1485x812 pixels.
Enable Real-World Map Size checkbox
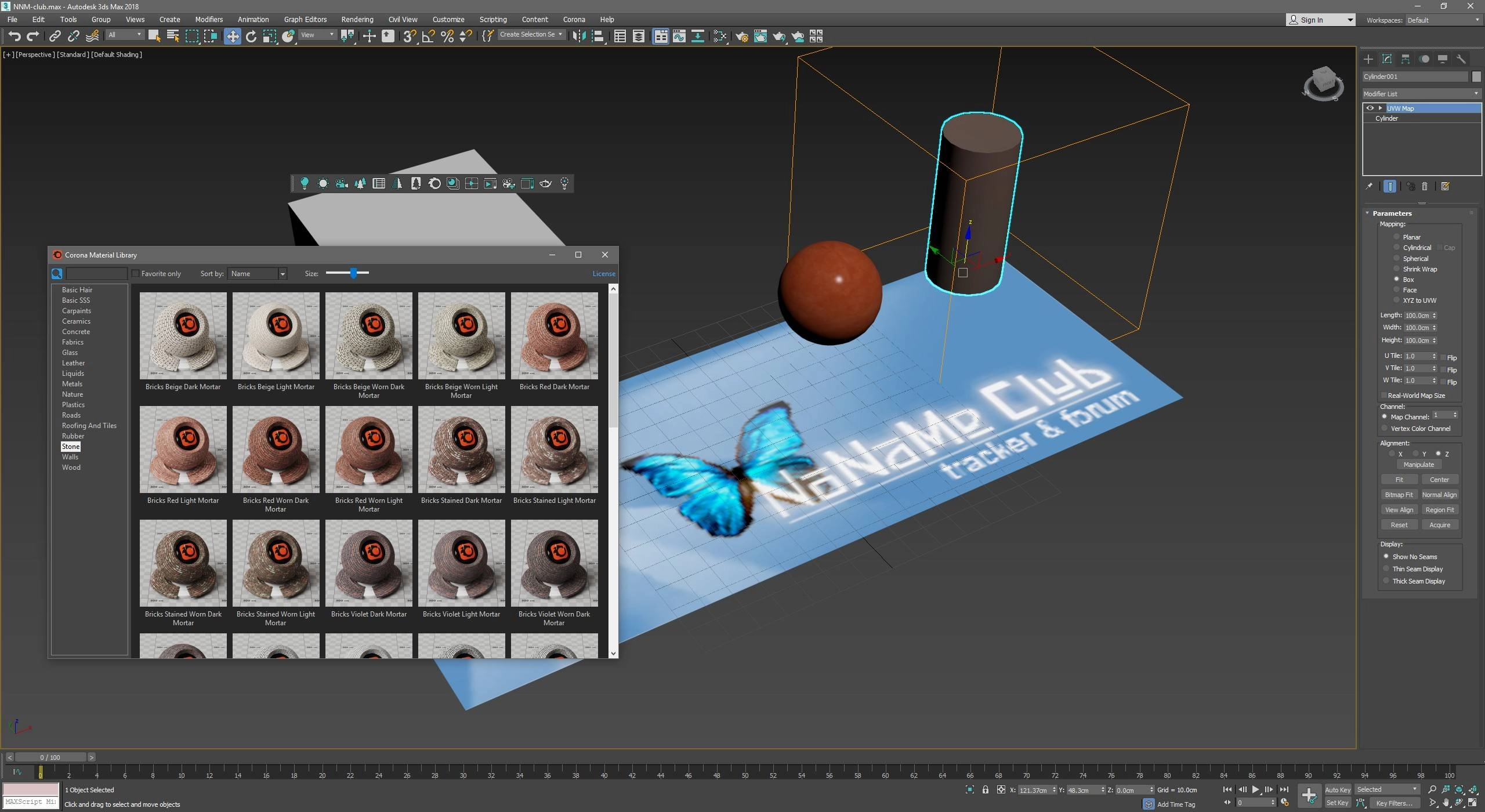coord(1383,396)
